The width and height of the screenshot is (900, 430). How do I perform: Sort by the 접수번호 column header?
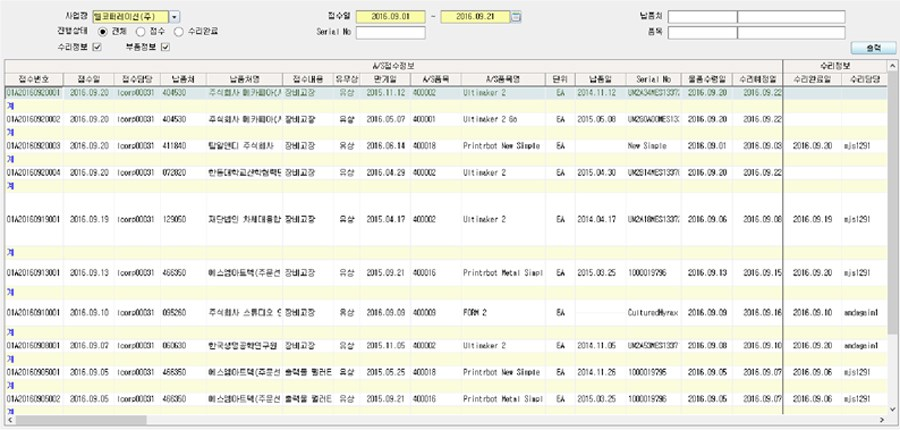coord(34,79)
